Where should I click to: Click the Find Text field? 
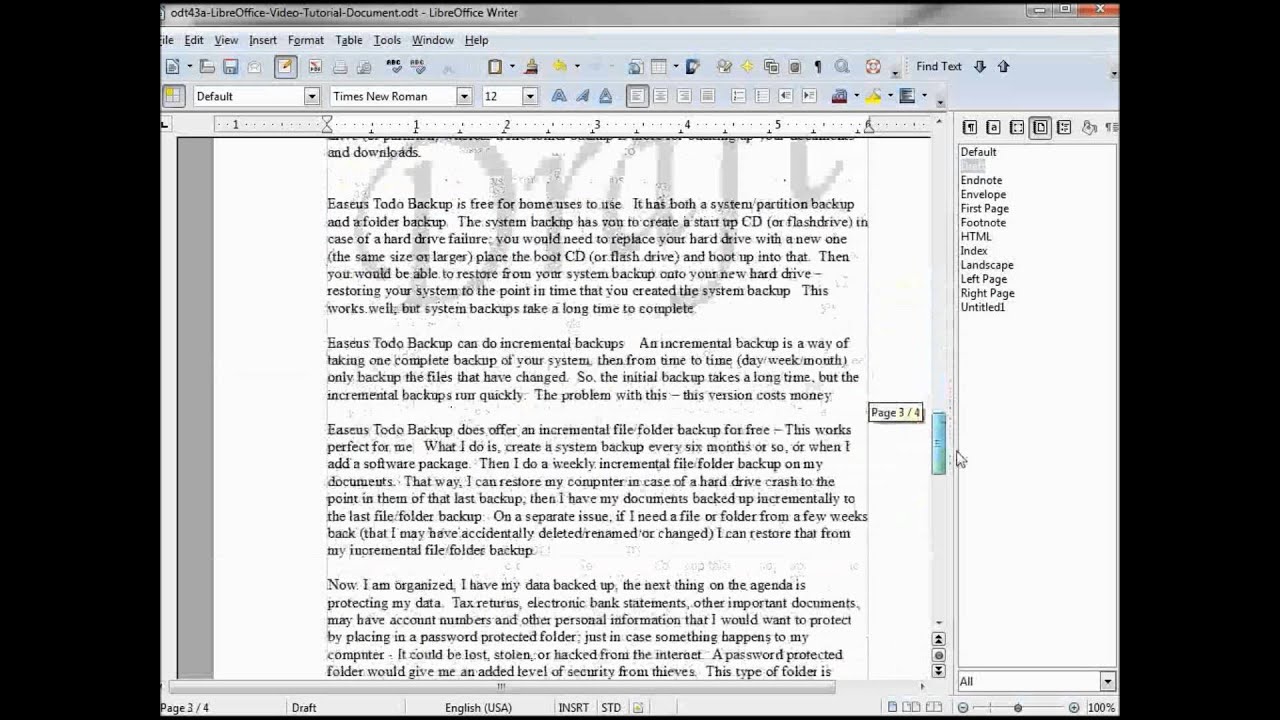tap(939, 67)
